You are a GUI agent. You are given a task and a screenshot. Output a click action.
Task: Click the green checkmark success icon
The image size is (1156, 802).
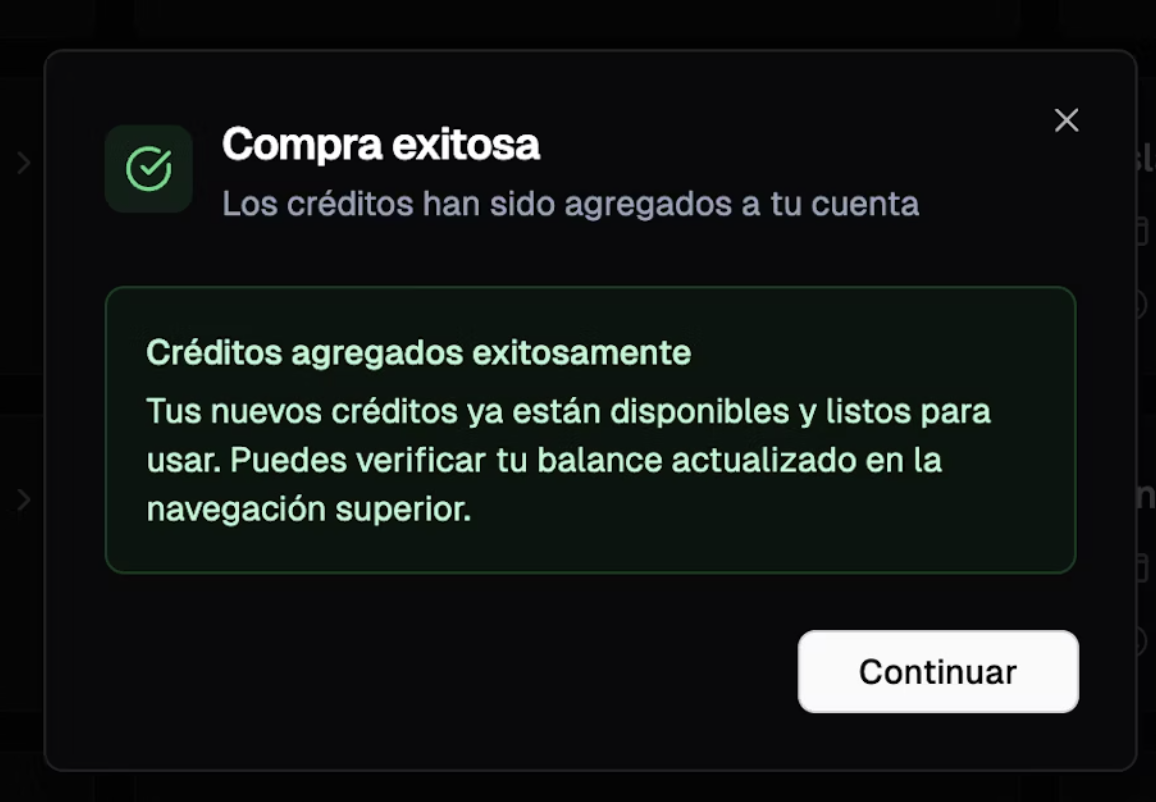click(x=149, y=169)
